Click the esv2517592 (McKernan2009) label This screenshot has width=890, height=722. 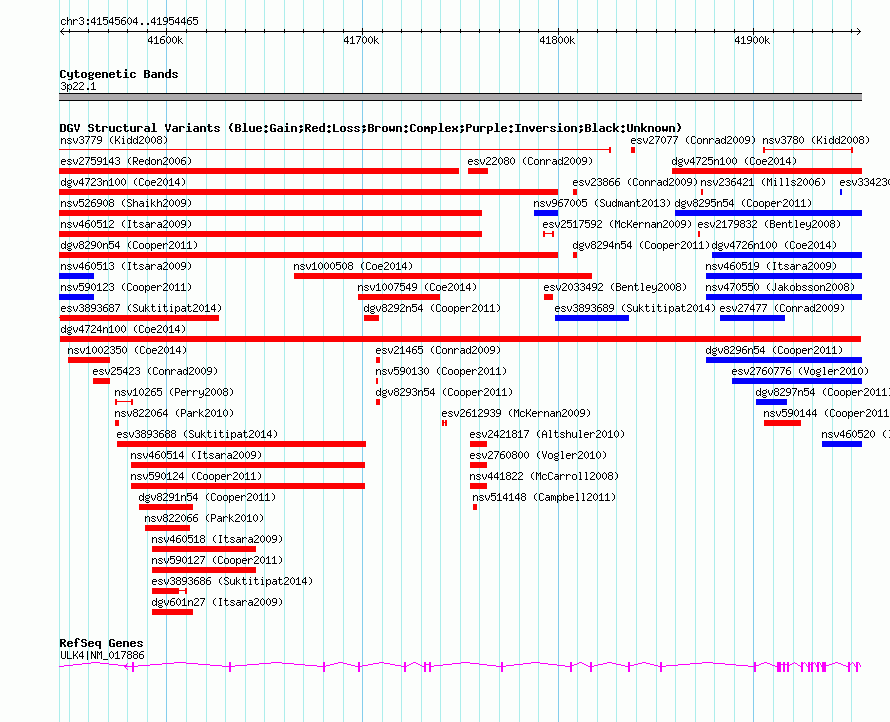617,224
